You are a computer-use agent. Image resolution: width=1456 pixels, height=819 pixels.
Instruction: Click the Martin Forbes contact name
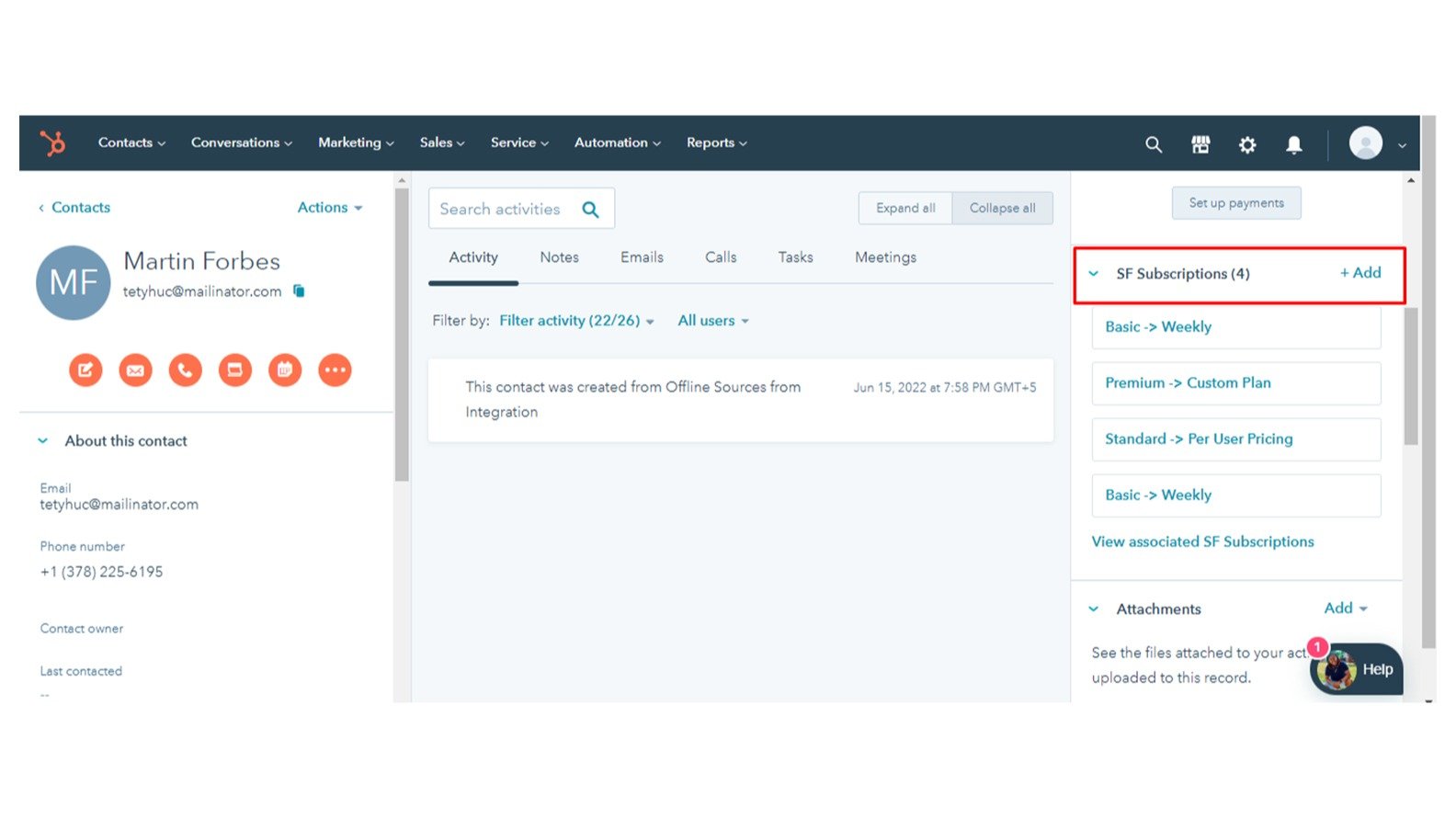(201, 261)
